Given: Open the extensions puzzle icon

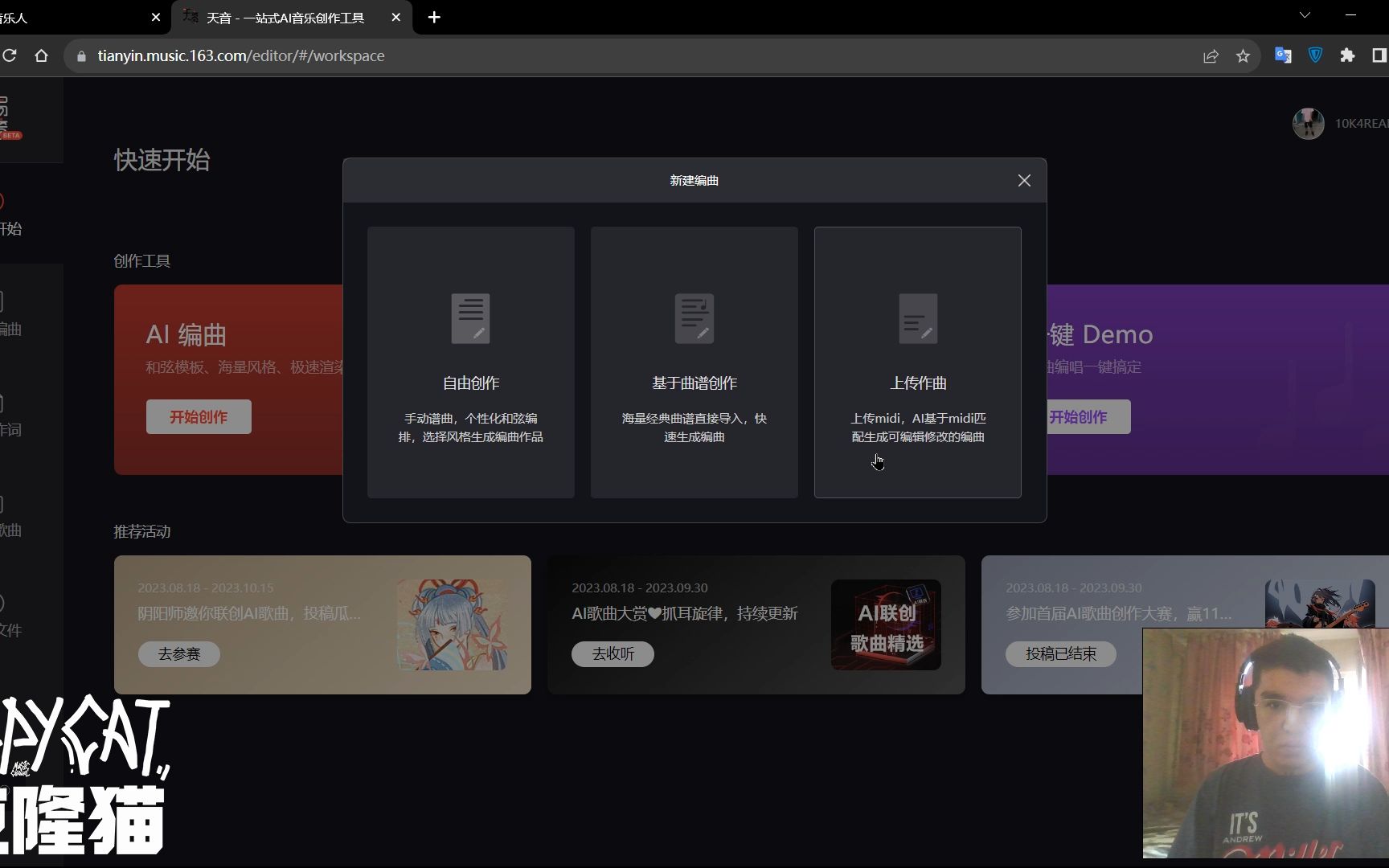Looking at the screenshot, I should 1347,55.
